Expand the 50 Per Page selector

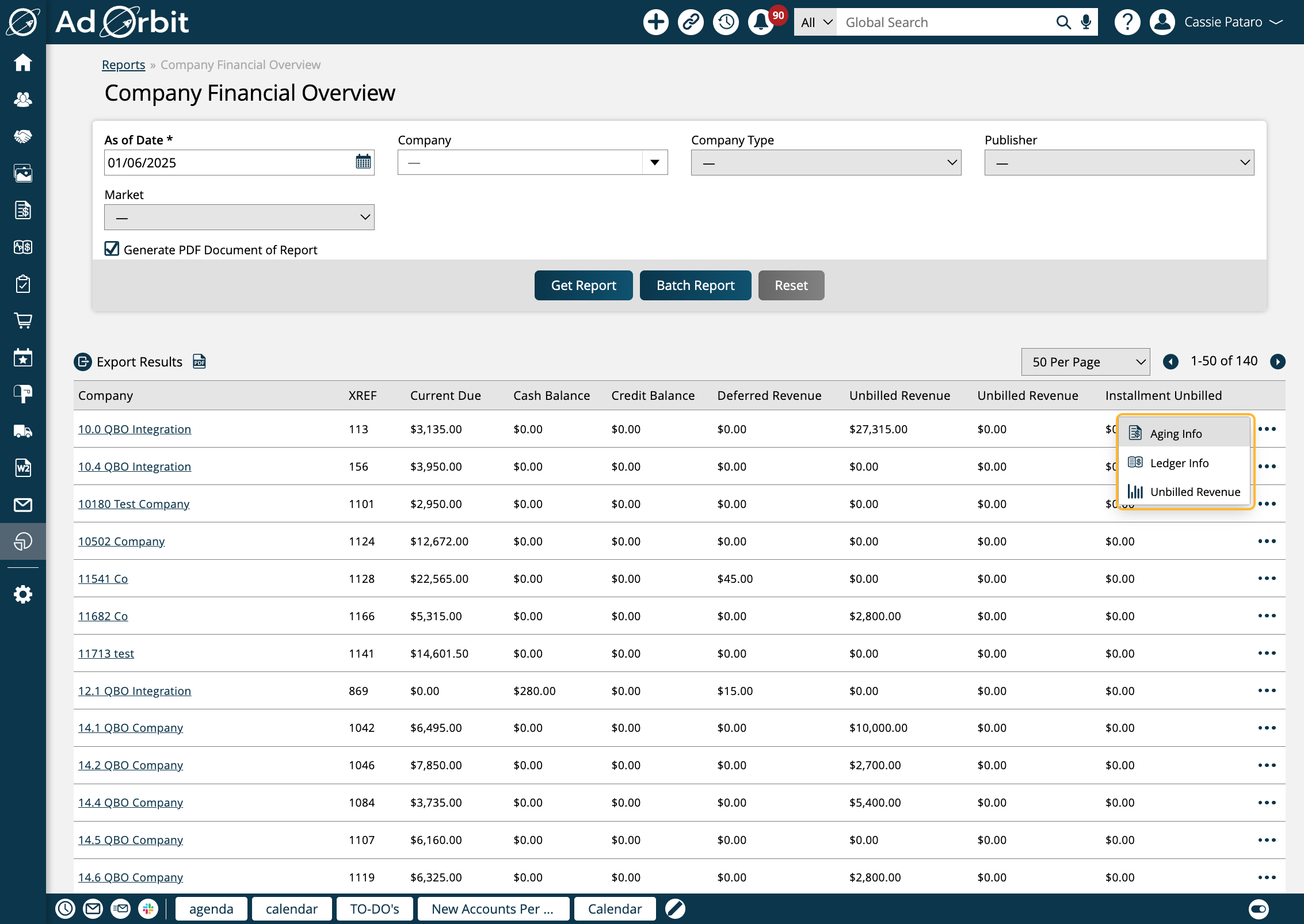click(x=1085, y=361)
